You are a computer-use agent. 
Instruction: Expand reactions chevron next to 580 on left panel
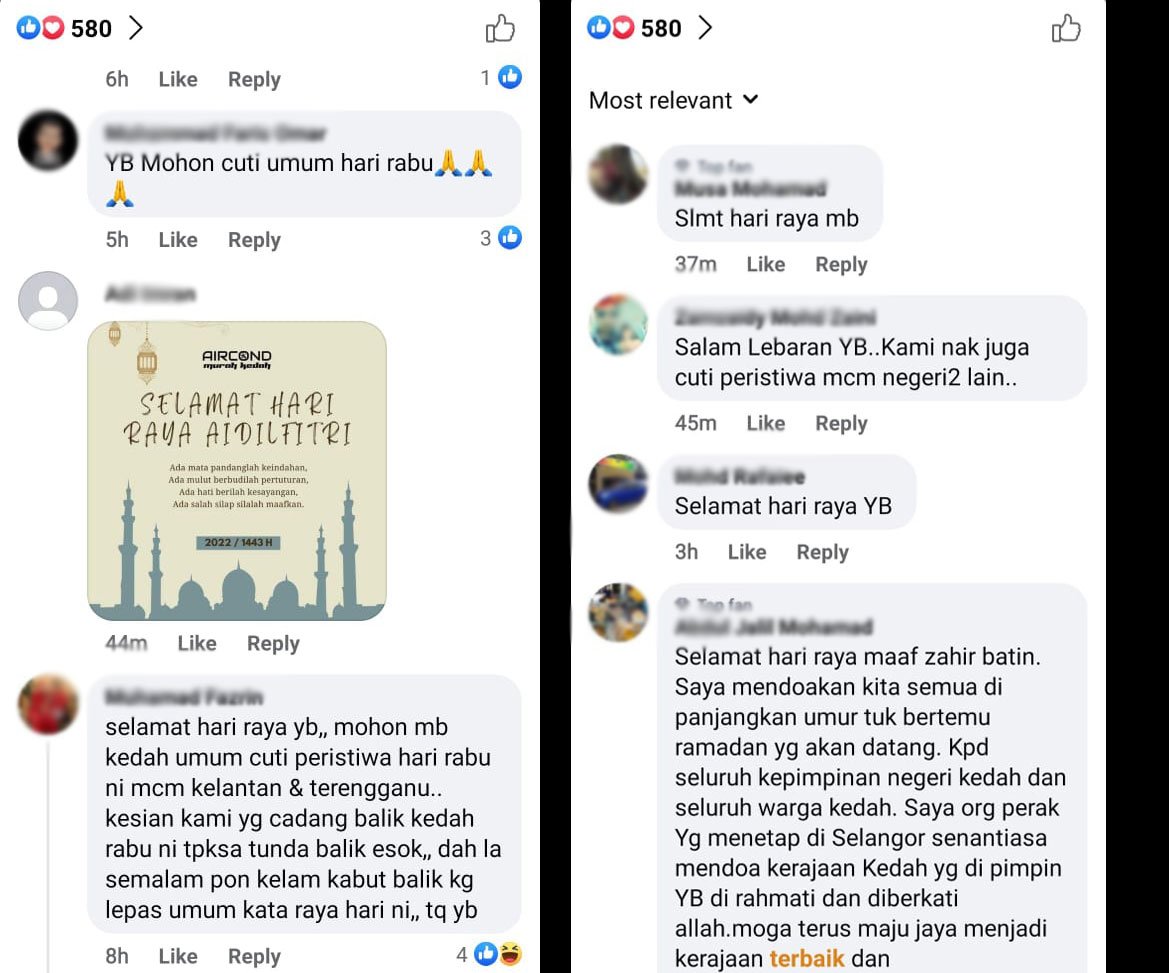point(135,28)
